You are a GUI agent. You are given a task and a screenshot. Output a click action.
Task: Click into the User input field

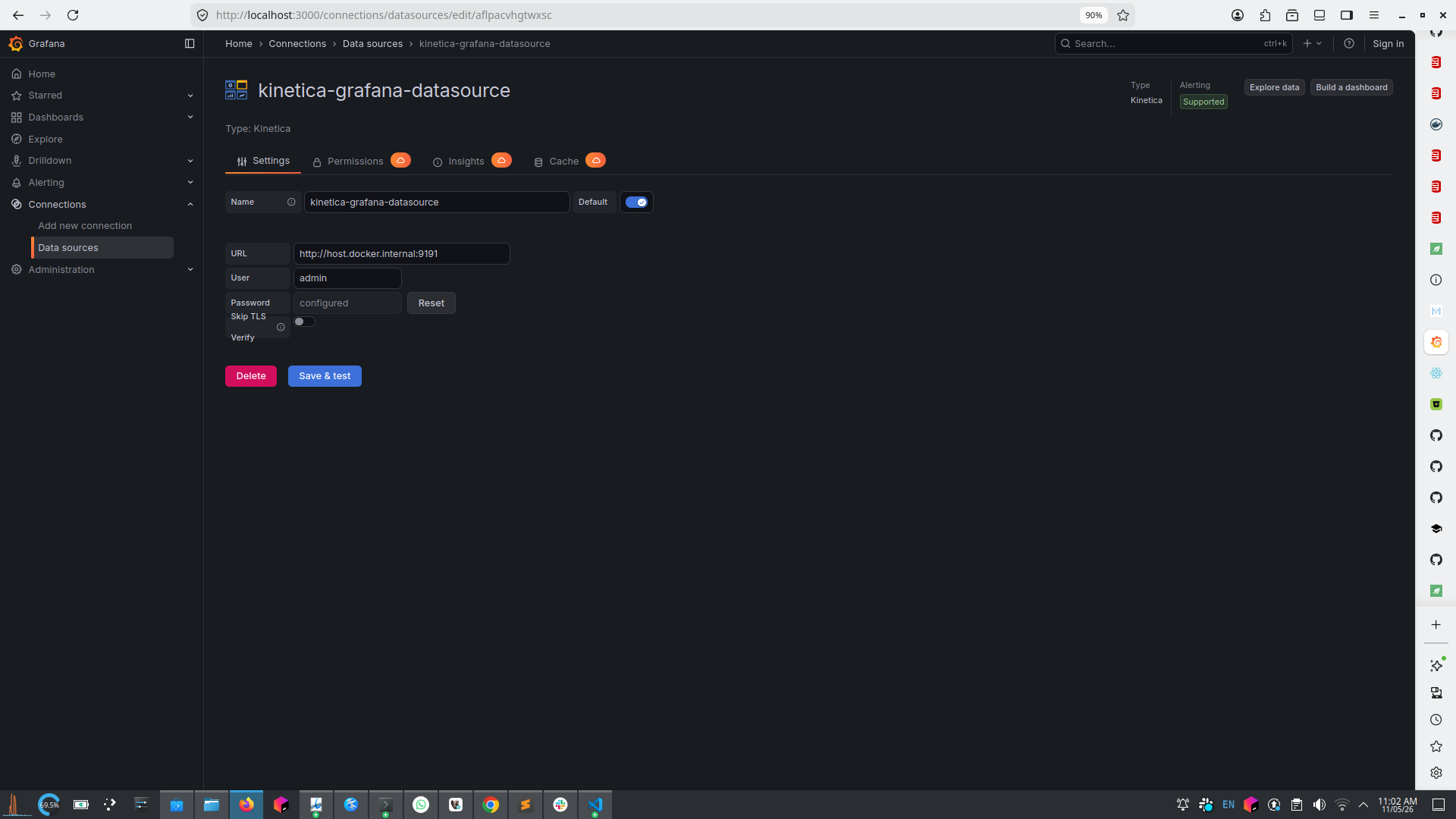pos(347,278)
